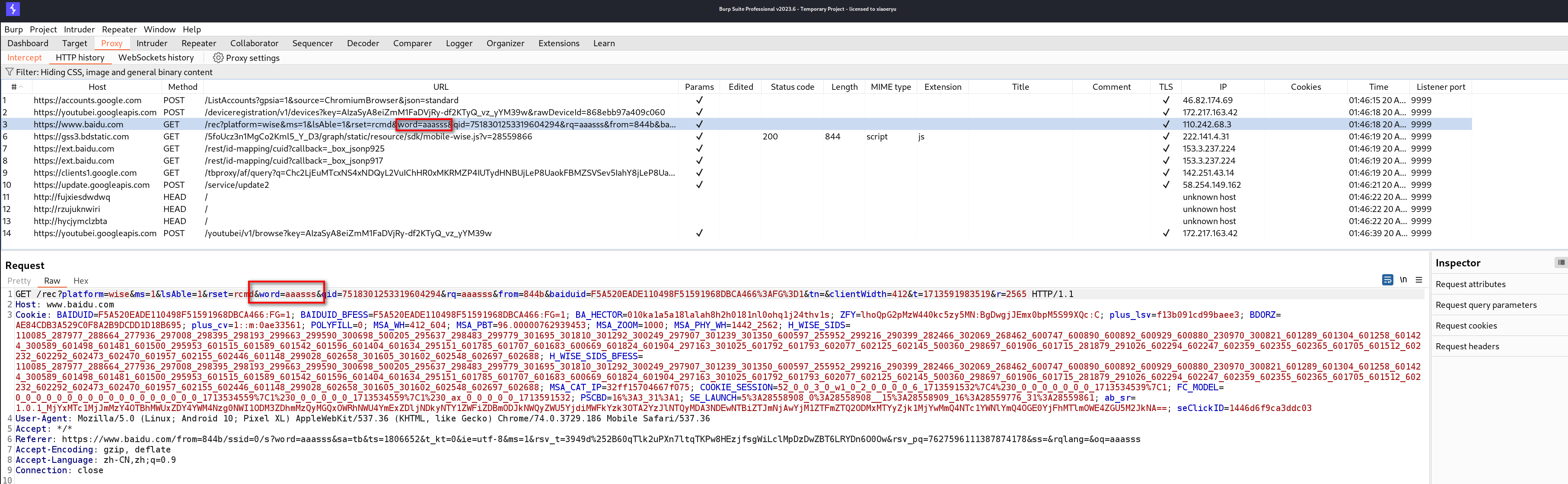The width and height of the screenshot is (1568, 484).
Task: Switch to the Repeater tool tab
Action: point(199,43)
